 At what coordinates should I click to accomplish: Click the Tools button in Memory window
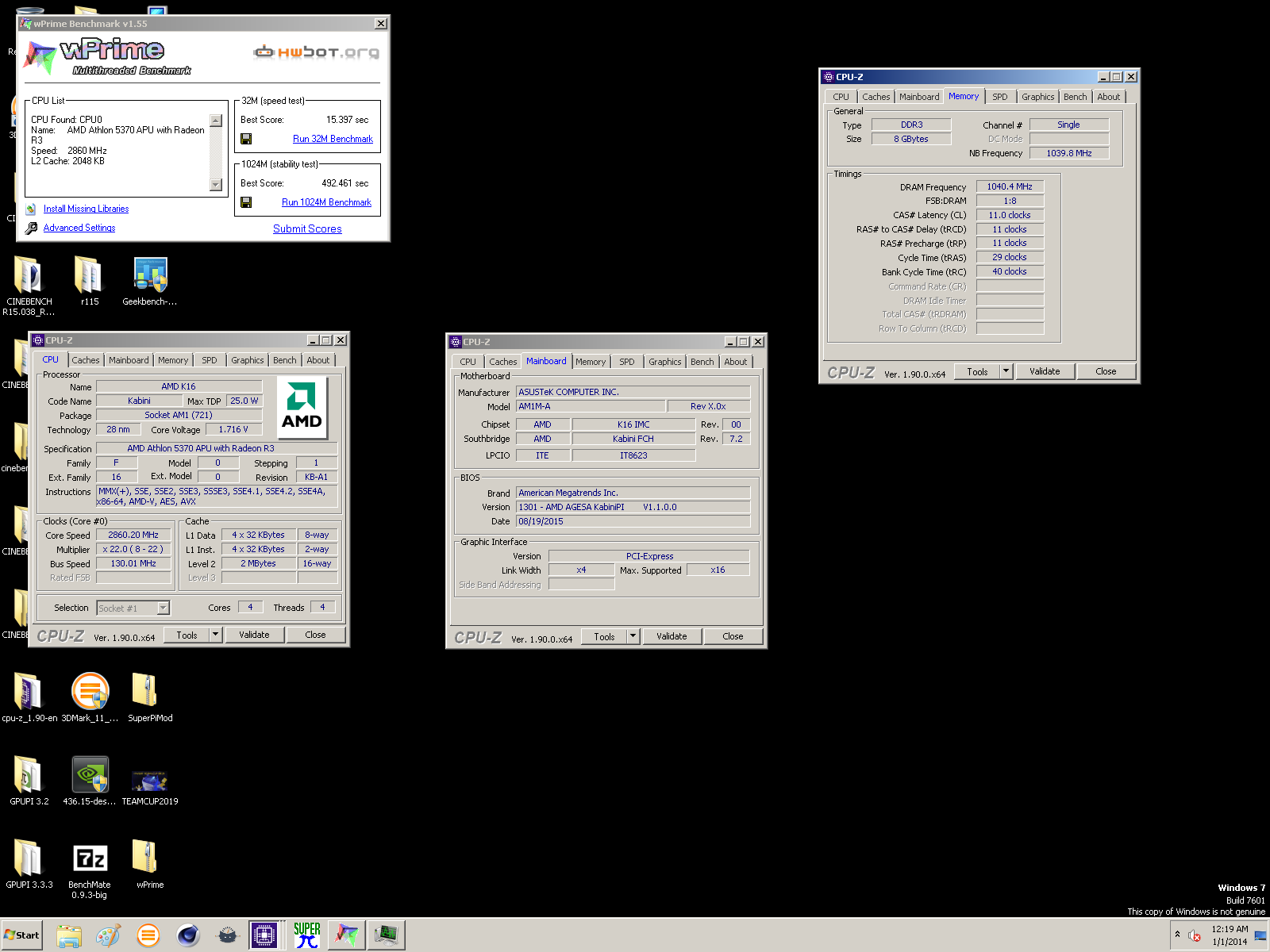click(x=977, y=371)
